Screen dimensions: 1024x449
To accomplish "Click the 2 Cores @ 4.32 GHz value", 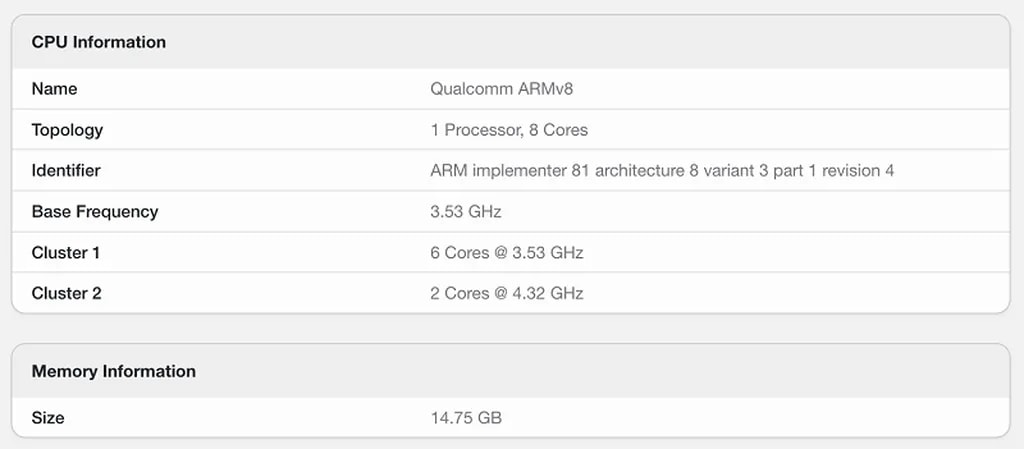I will coord(506,294).
